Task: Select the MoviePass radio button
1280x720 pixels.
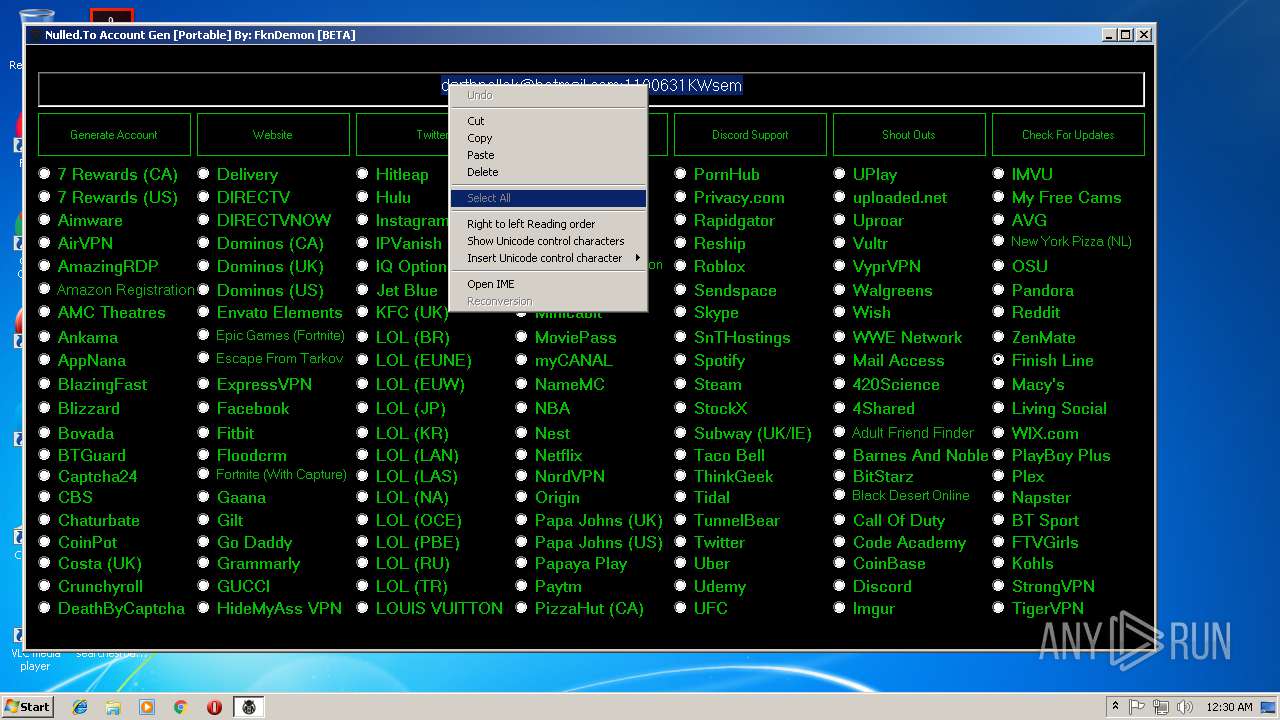Action: [521, 337]
